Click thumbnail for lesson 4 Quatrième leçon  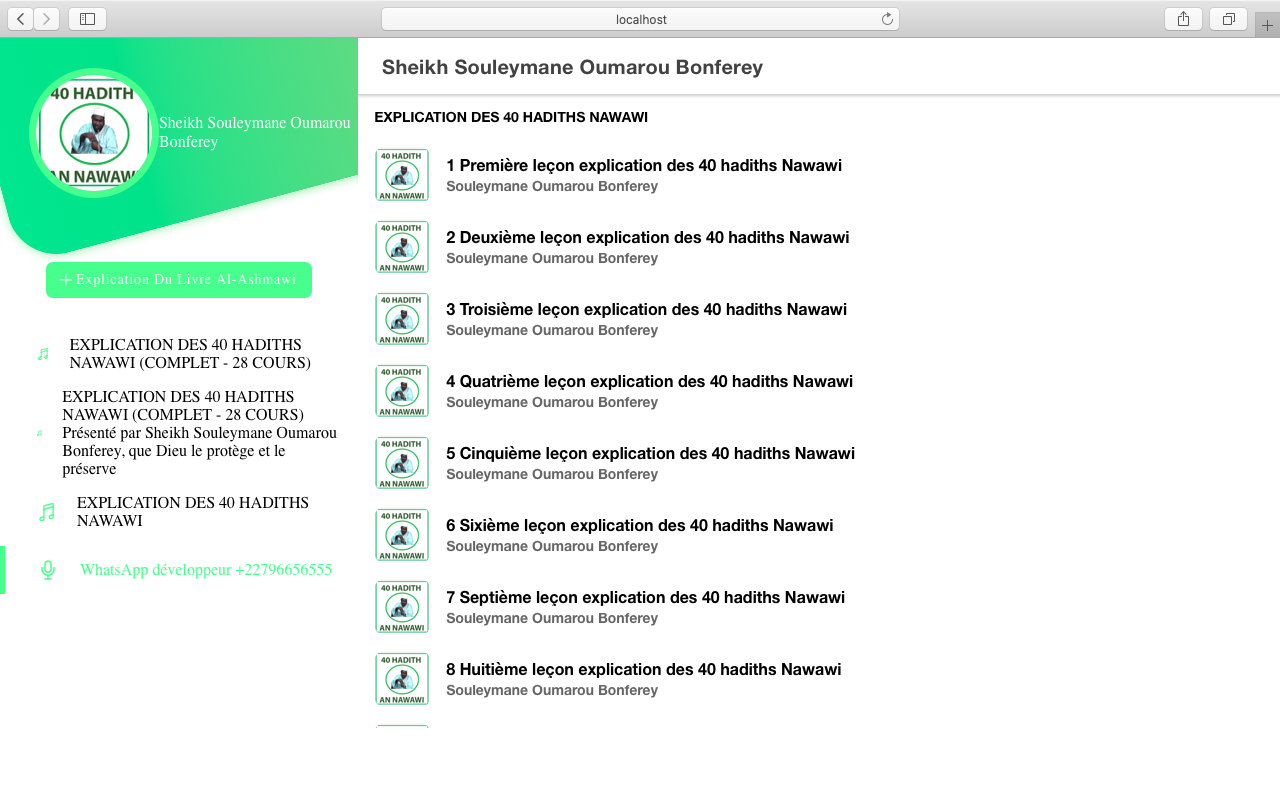point(402,391)
